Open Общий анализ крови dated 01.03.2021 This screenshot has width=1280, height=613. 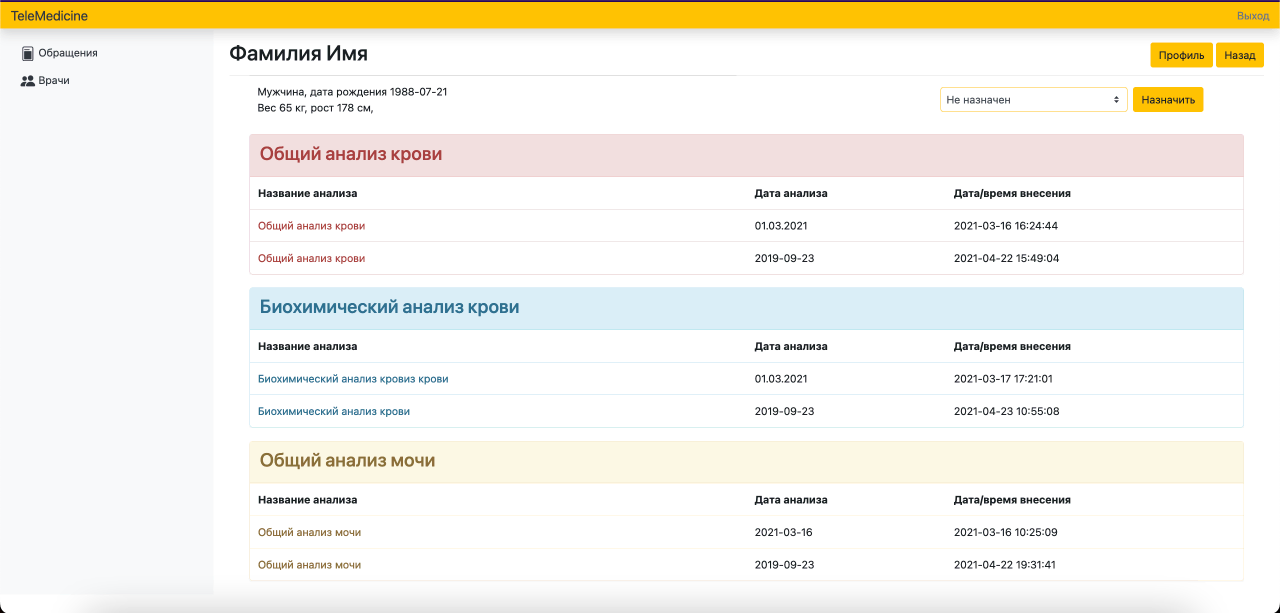tap(311, 226)
